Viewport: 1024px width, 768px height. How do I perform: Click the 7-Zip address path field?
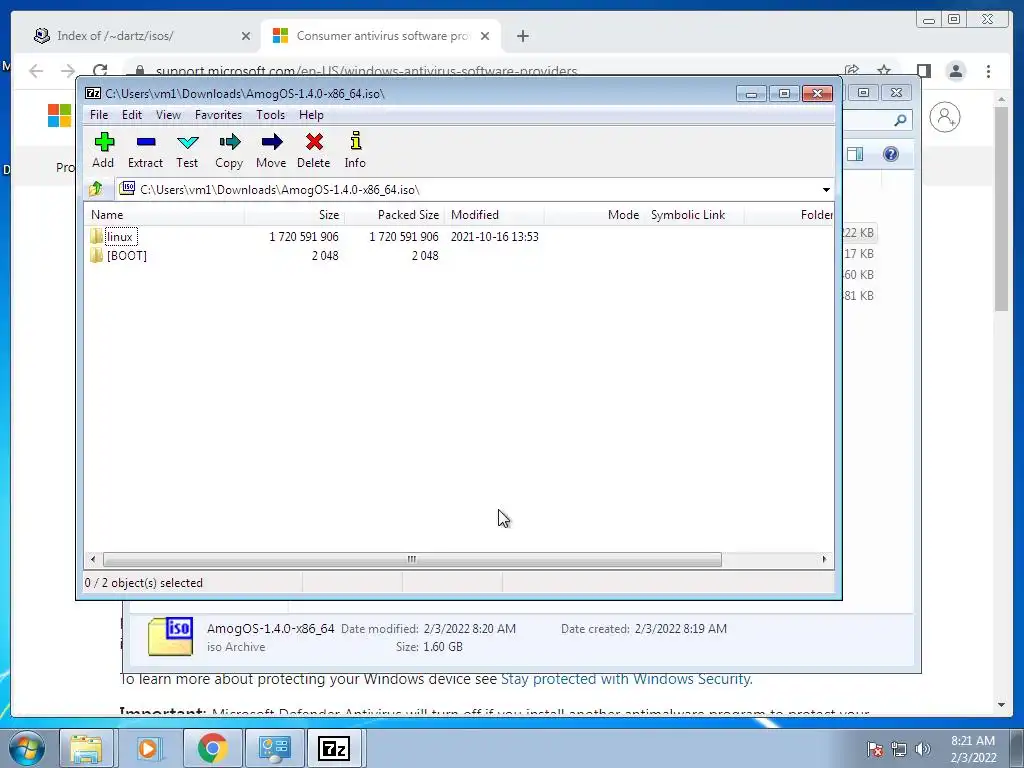(468, 189)
